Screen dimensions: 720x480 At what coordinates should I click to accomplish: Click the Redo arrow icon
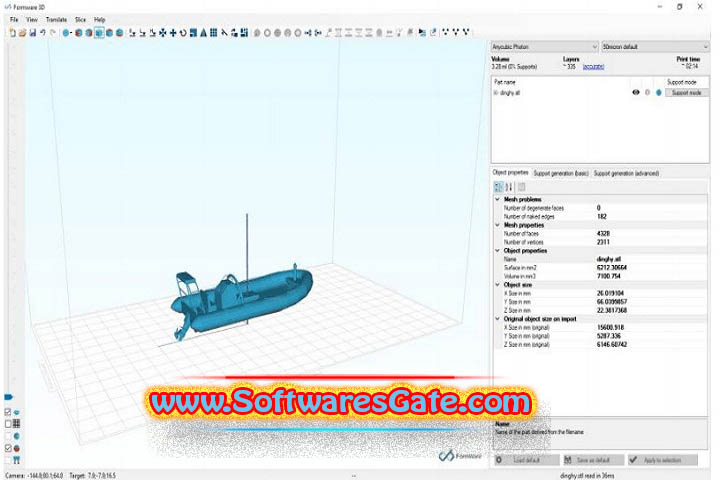53,33
